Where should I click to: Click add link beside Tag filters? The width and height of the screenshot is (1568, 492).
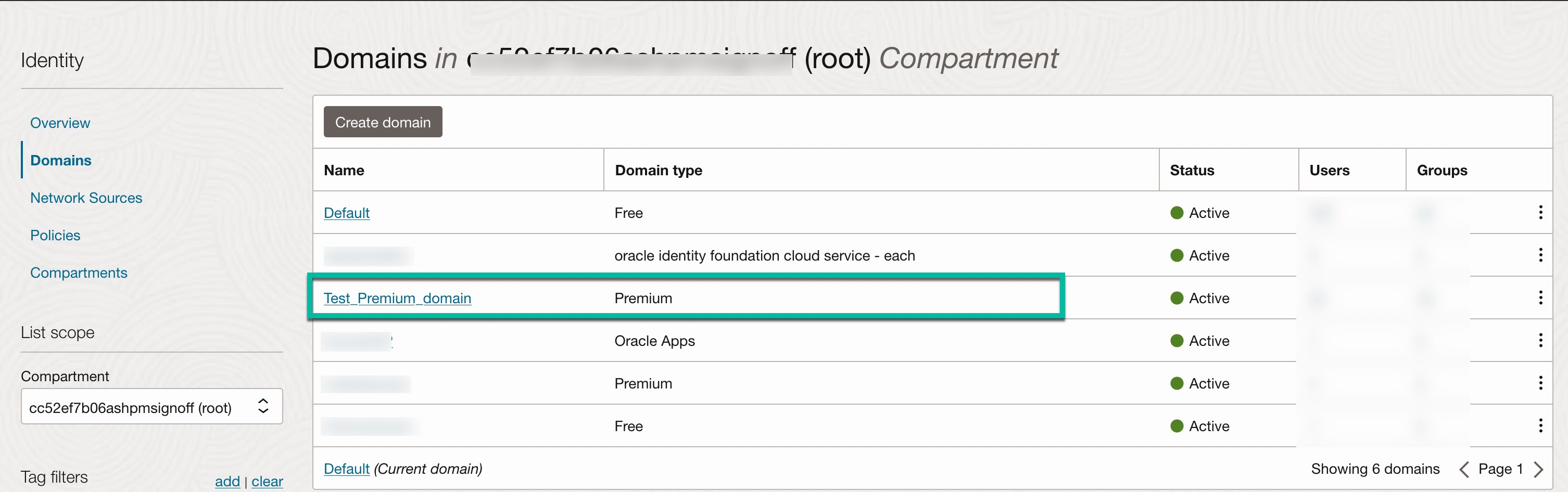click(x=227, y=481)
